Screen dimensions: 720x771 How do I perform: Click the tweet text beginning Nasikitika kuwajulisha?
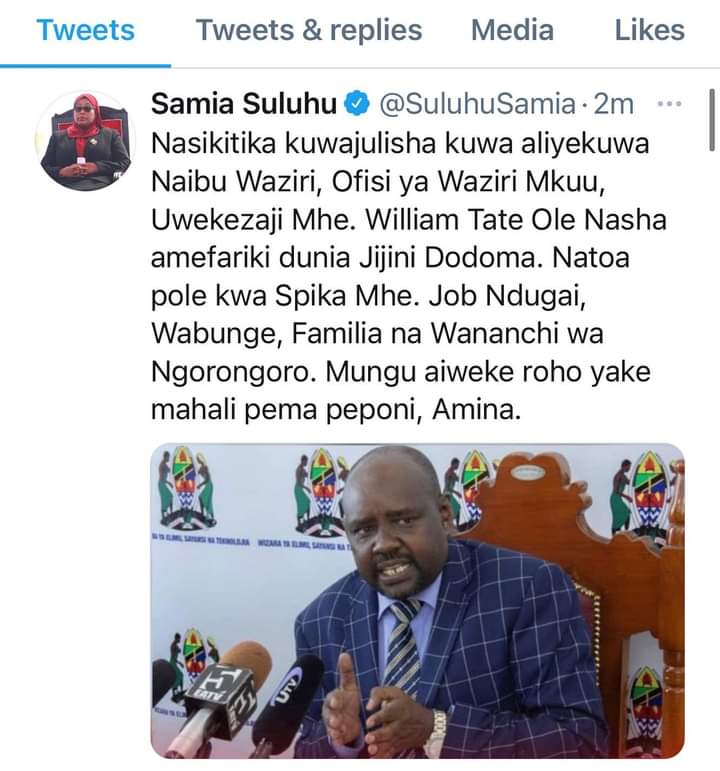(408, 276)
